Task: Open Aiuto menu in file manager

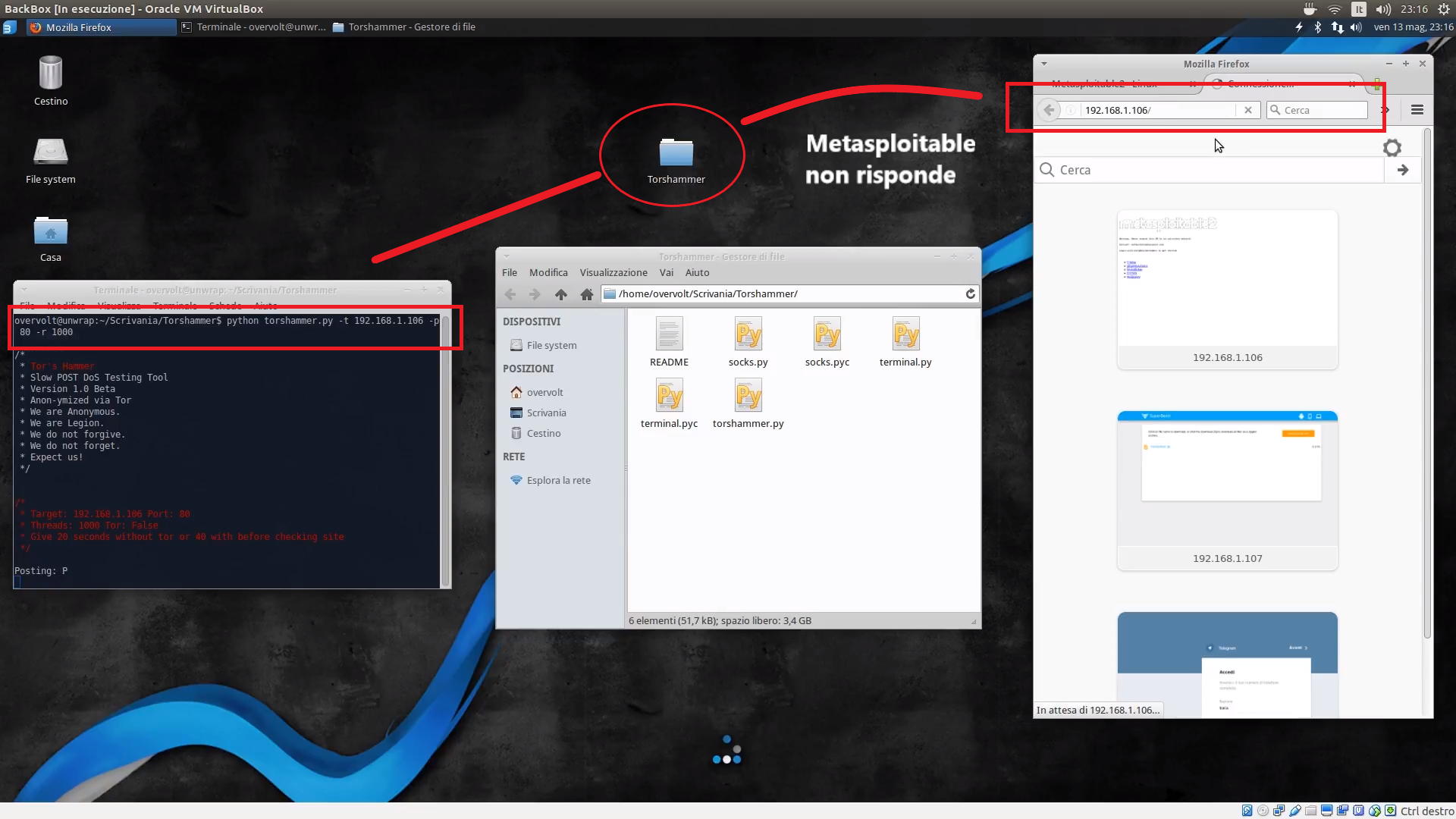Action: (698, 273)
